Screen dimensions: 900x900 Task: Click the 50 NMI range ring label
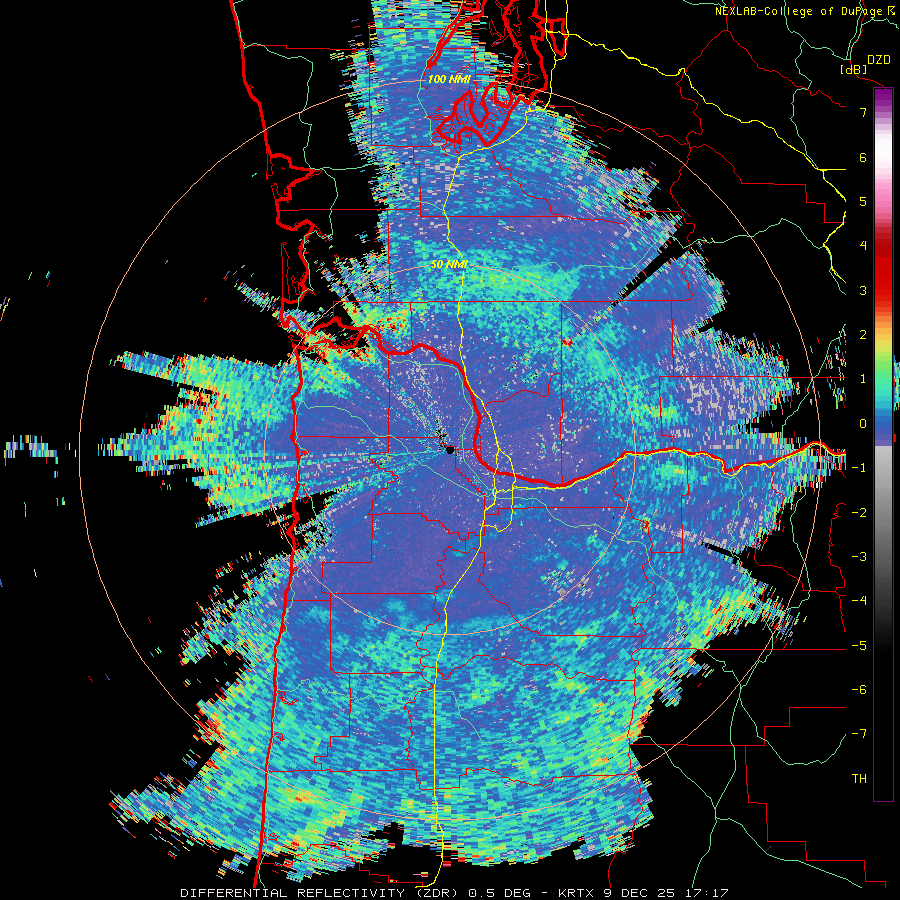tap(449, 265)
